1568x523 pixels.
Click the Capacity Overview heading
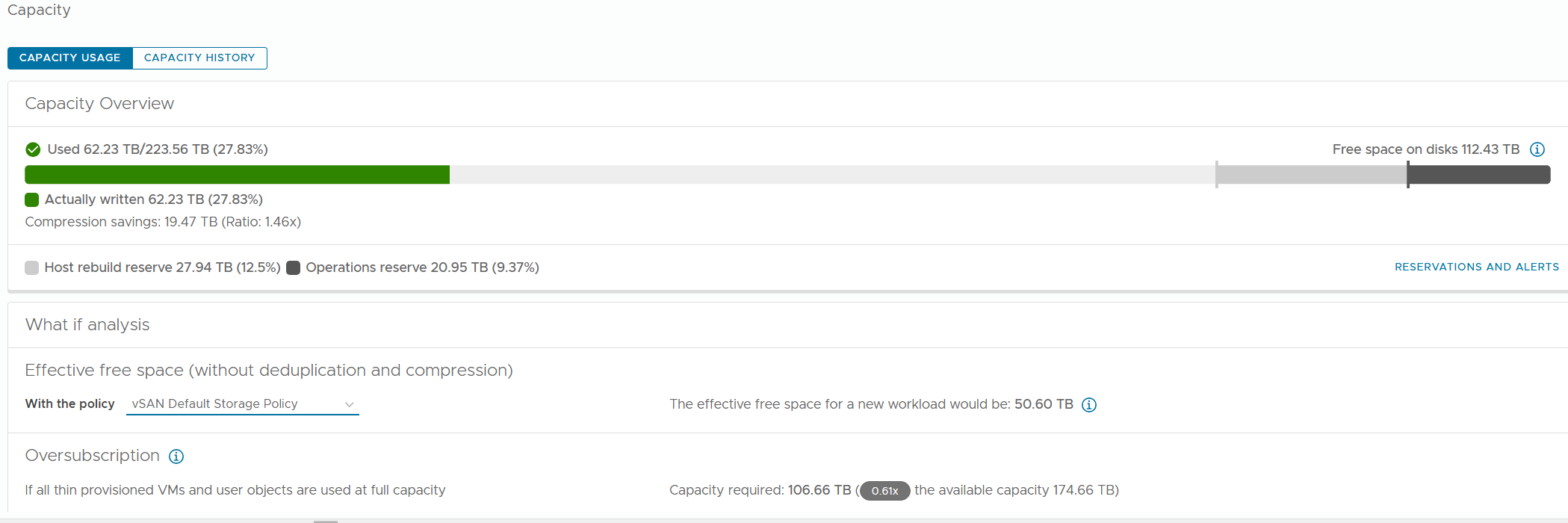(99, 104)
